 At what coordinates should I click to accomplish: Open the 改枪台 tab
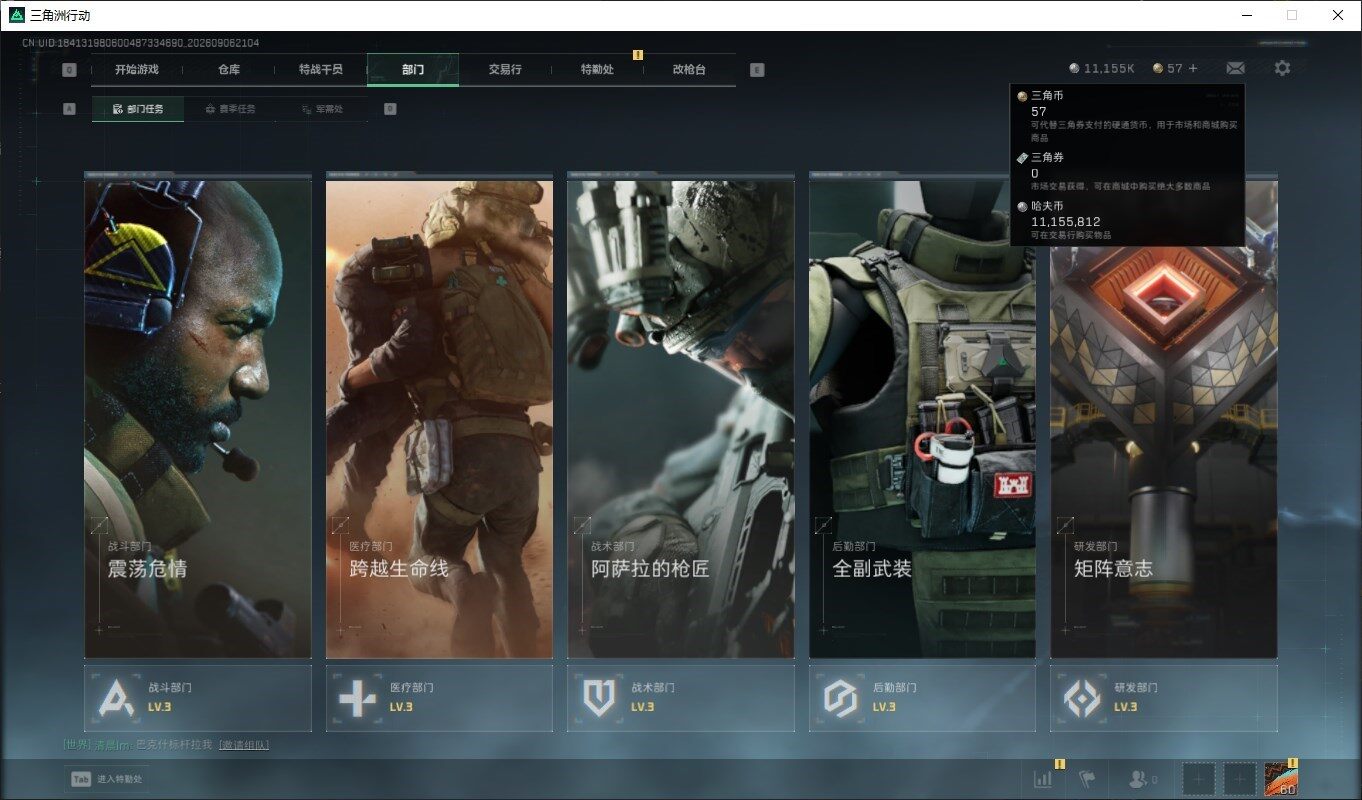click(689, 70)
